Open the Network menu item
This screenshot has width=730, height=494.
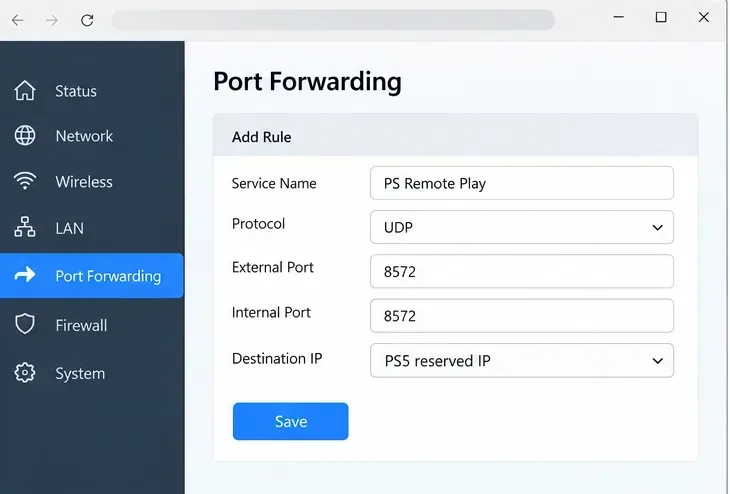point(84,136)
